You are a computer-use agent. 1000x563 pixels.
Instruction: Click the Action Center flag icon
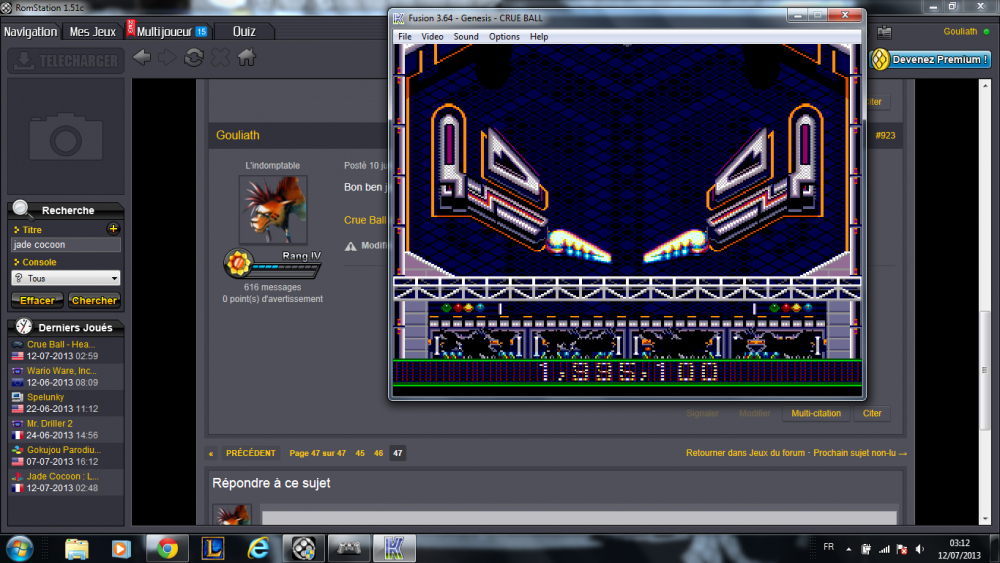click(902, 549)
